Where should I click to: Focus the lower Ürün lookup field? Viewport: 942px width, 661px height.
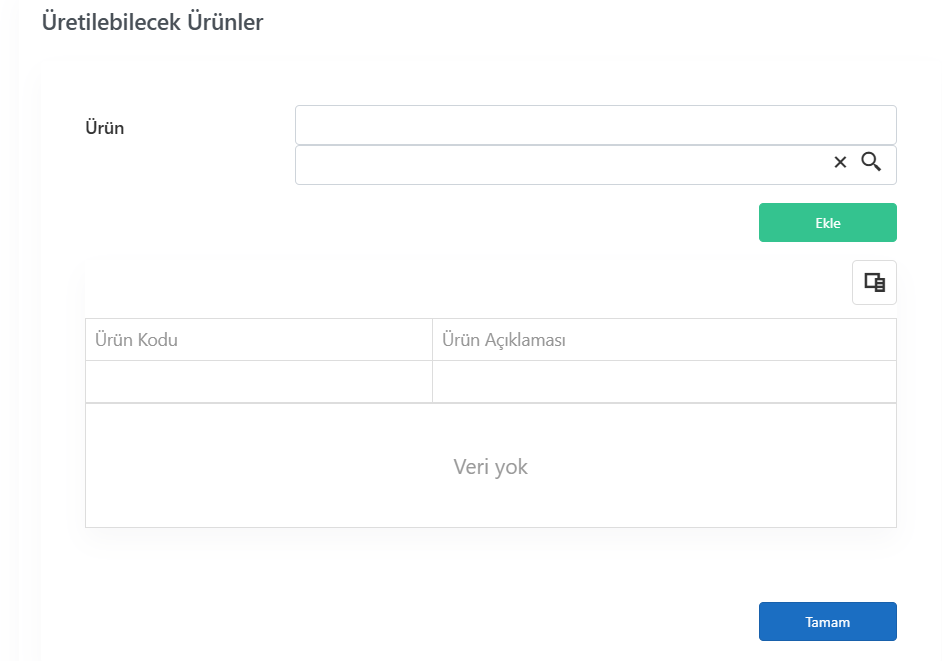pos(562,165)
